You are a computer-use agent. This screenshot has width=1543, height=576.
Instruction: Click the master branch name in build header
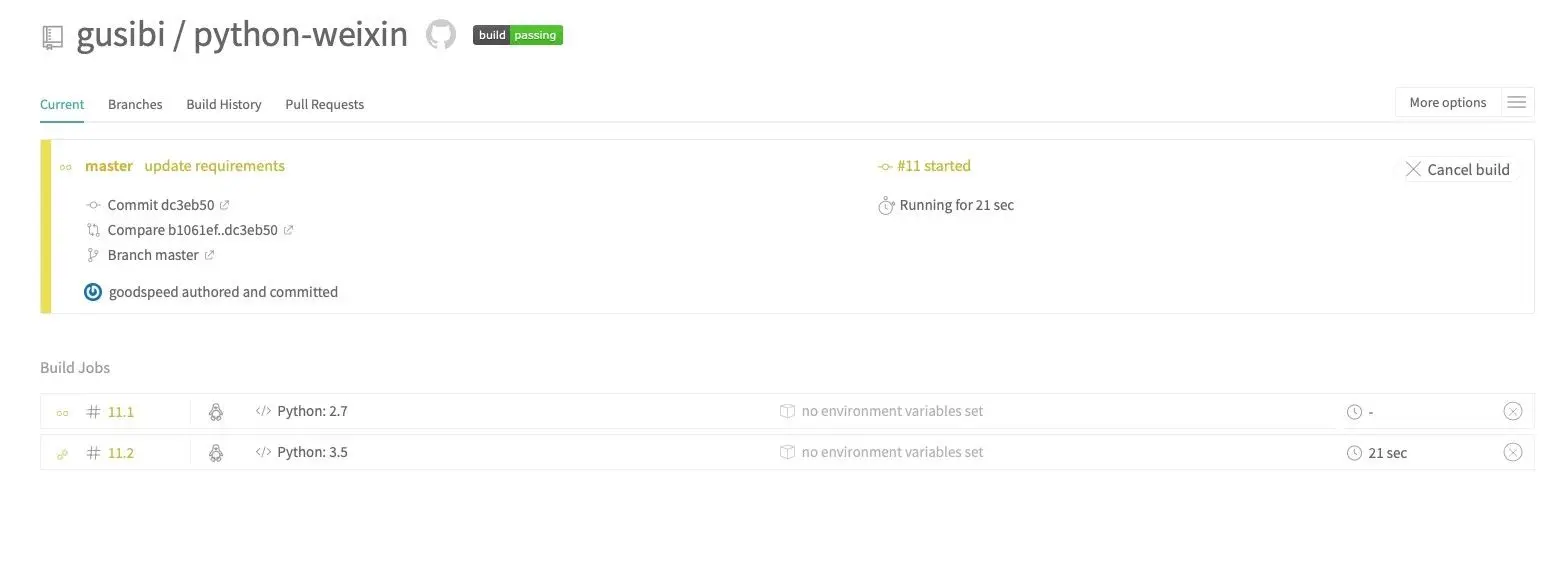(109, 166)
